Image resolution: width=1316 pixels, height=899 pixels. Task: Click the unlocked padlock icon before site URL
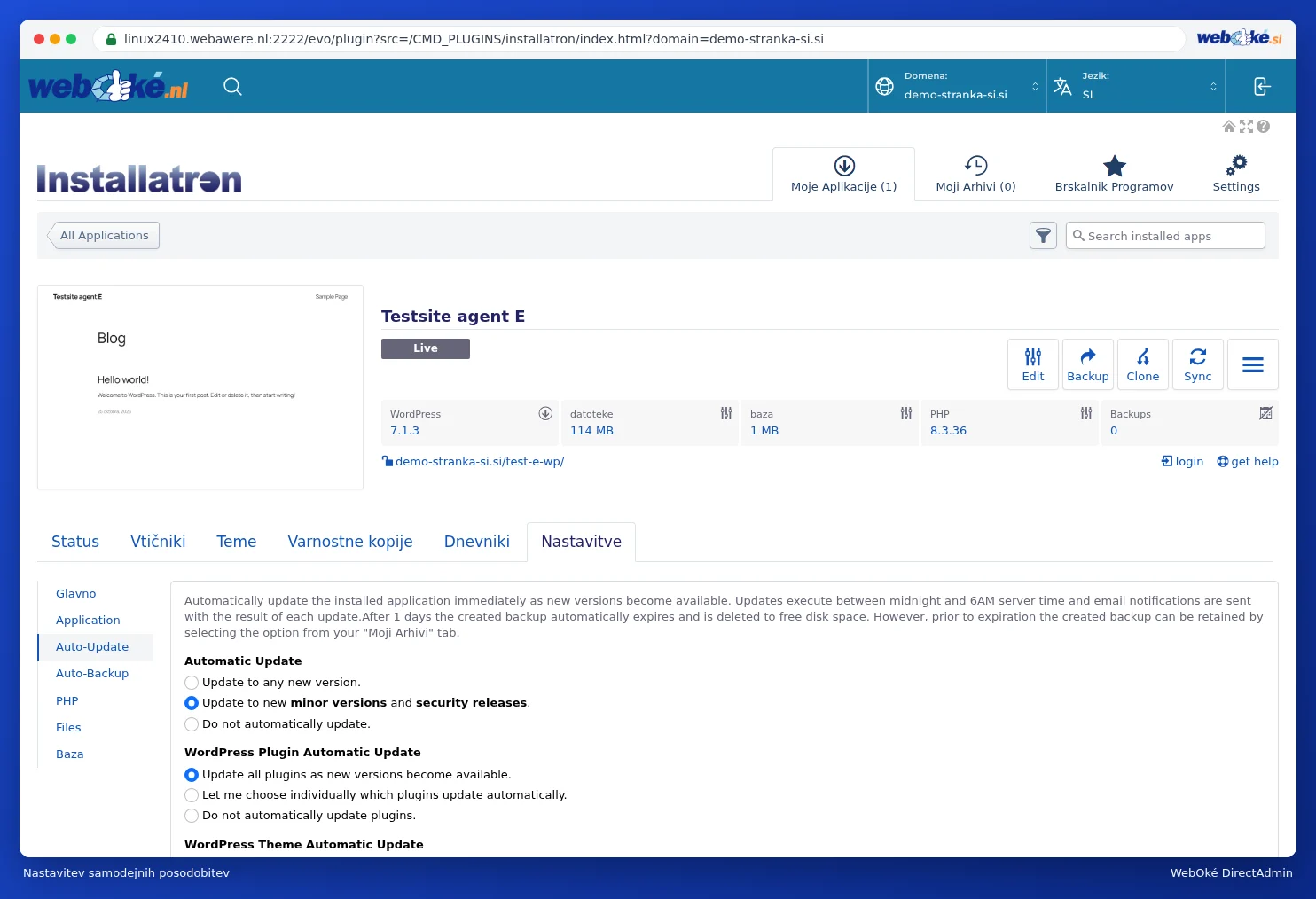pos(388,461)
